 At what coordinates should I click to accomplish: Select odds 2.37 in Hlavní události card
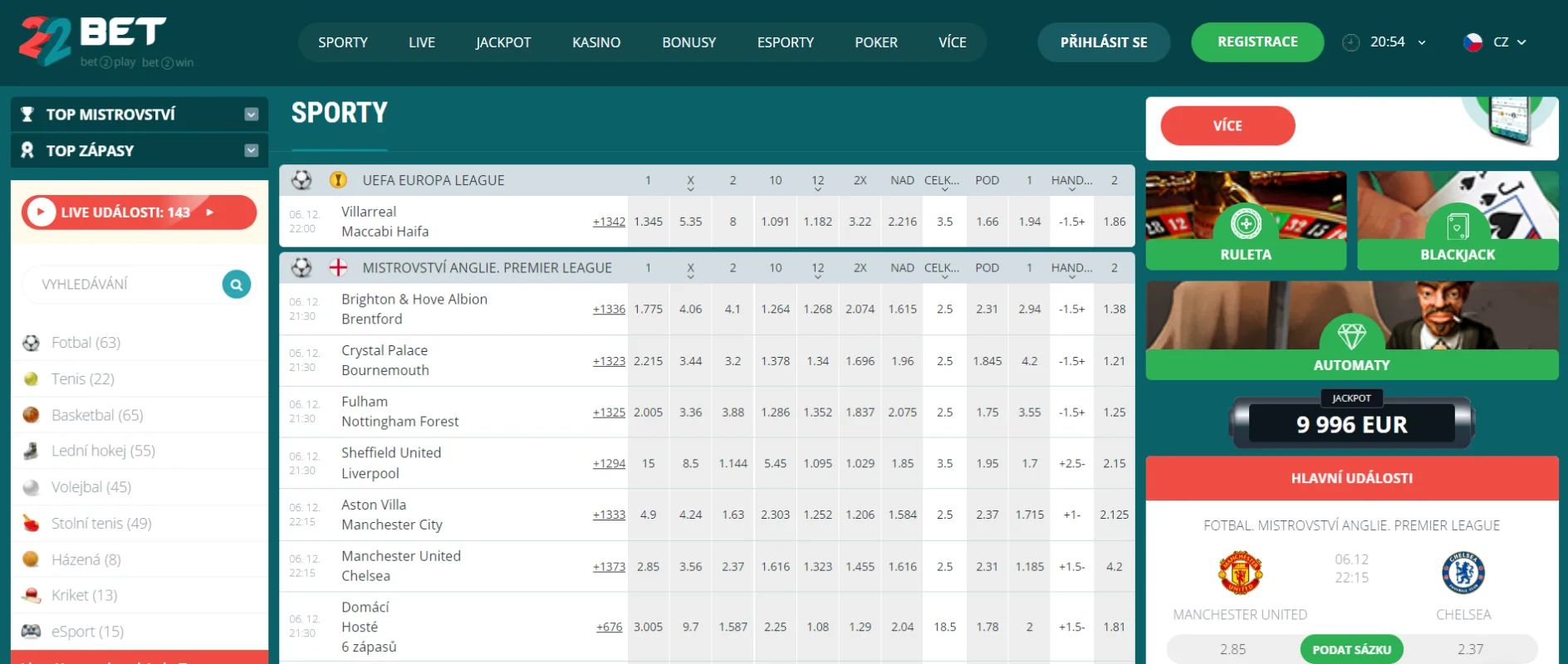coord(1471,650)
